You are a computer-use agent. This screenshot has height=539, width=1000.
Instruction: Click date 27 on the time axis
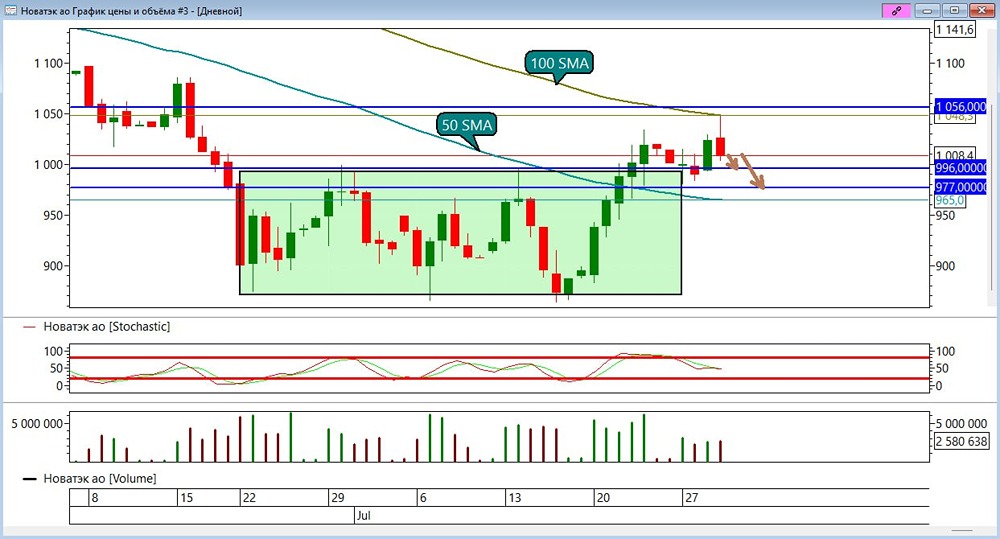(691, 498)
